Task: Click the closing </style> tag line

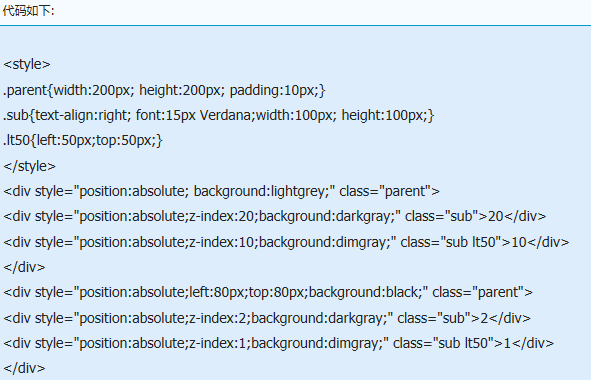Action: 29,166
